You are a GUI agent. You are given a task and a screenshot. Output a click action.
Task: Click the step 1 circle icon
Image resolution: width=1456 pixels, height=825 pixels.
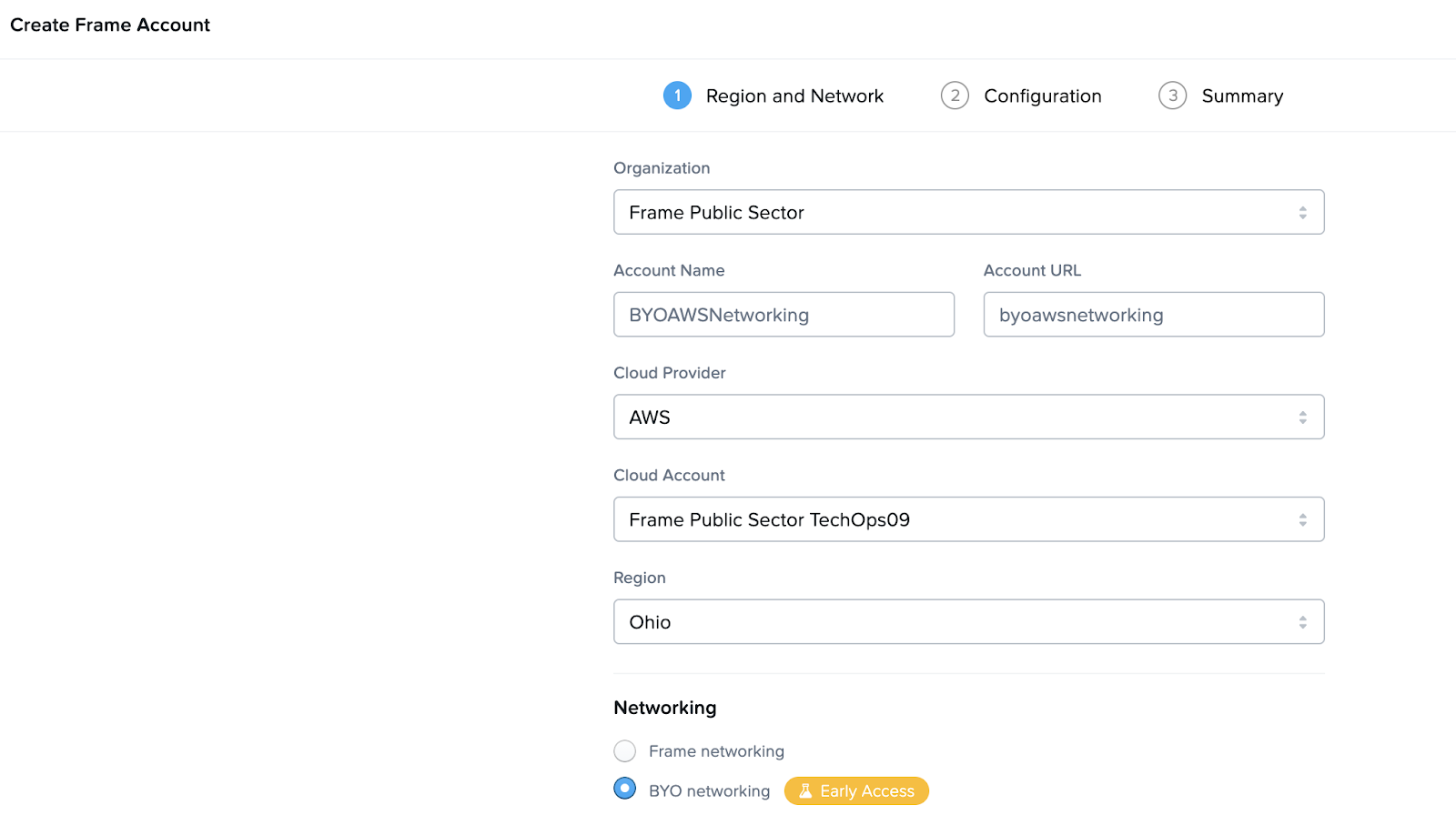(677, 96)
